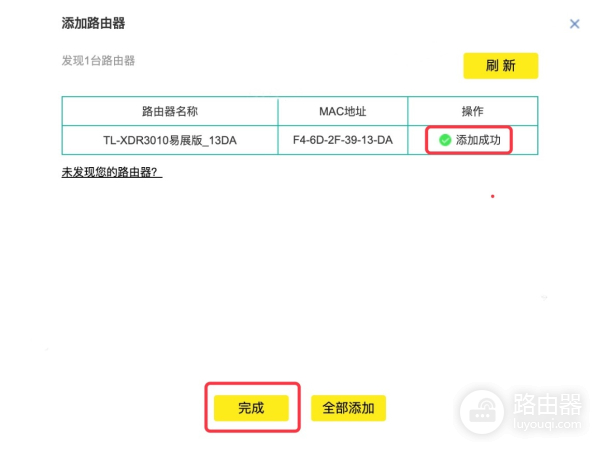Screen dimensions: 600x452
Task: Click the MAC地址 column header
Action: (x=342, y=111)
